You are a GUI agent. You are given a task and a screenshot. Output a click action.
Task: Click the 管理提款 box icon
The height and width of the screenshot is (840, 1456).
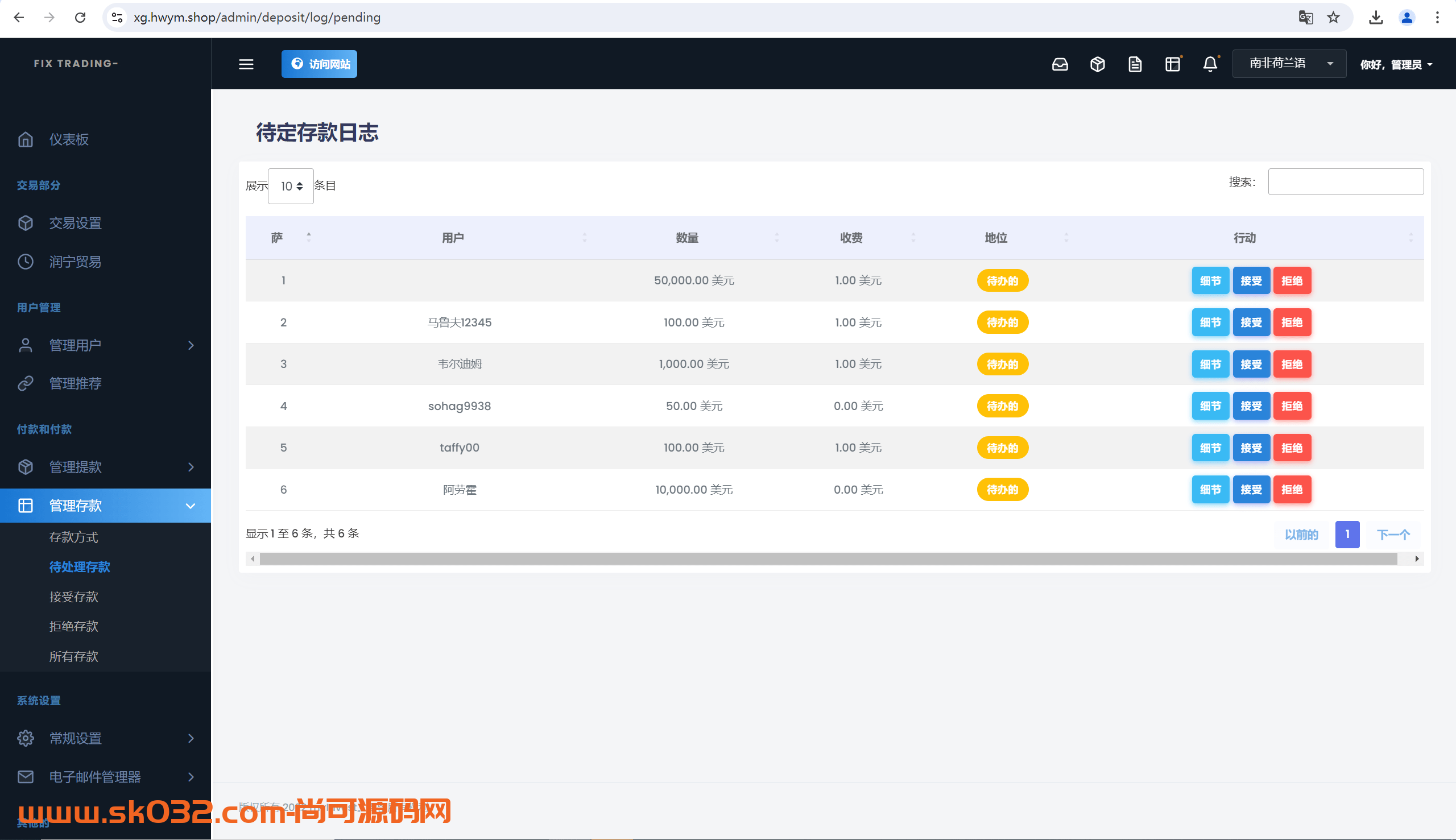point(26,467)
